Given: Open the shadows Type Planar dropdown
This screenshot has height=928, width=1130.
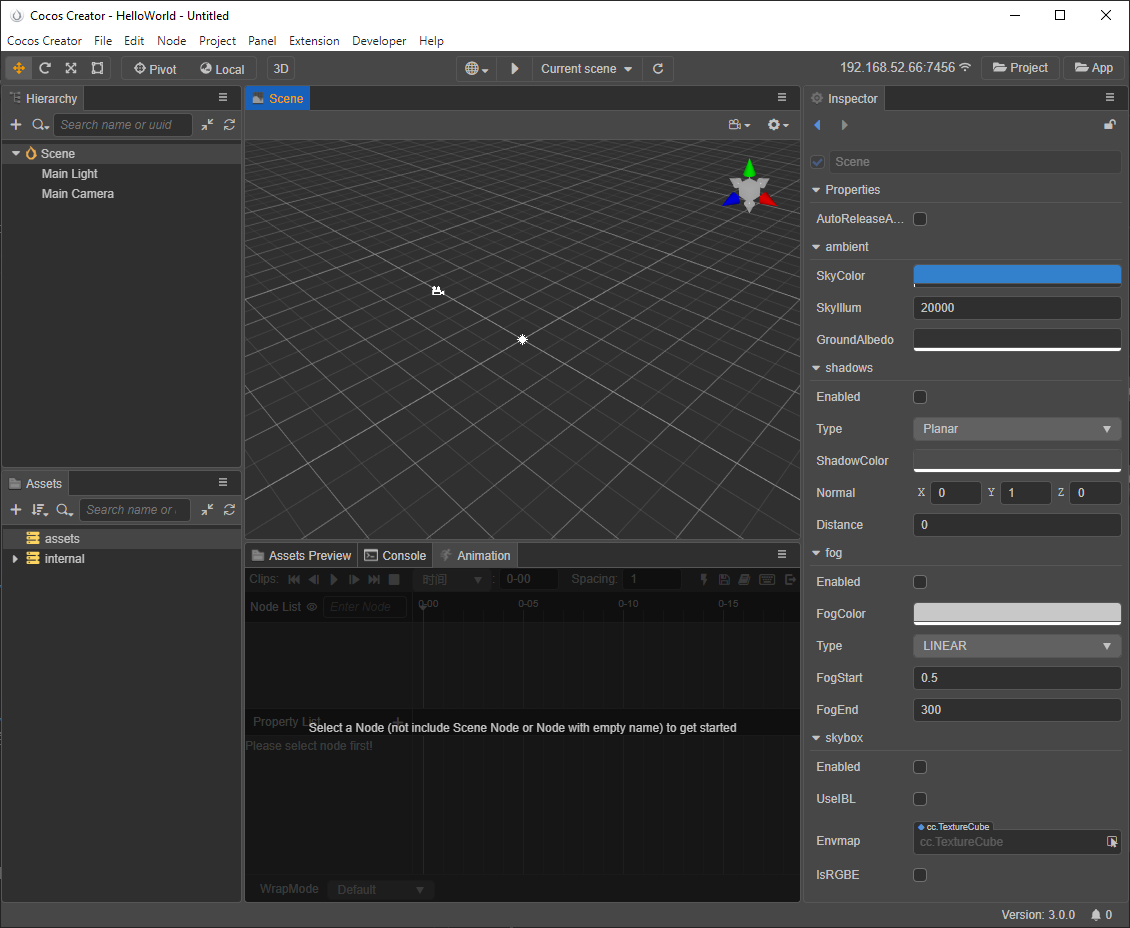Looking at the screenshot, I should click(1016, 429).
